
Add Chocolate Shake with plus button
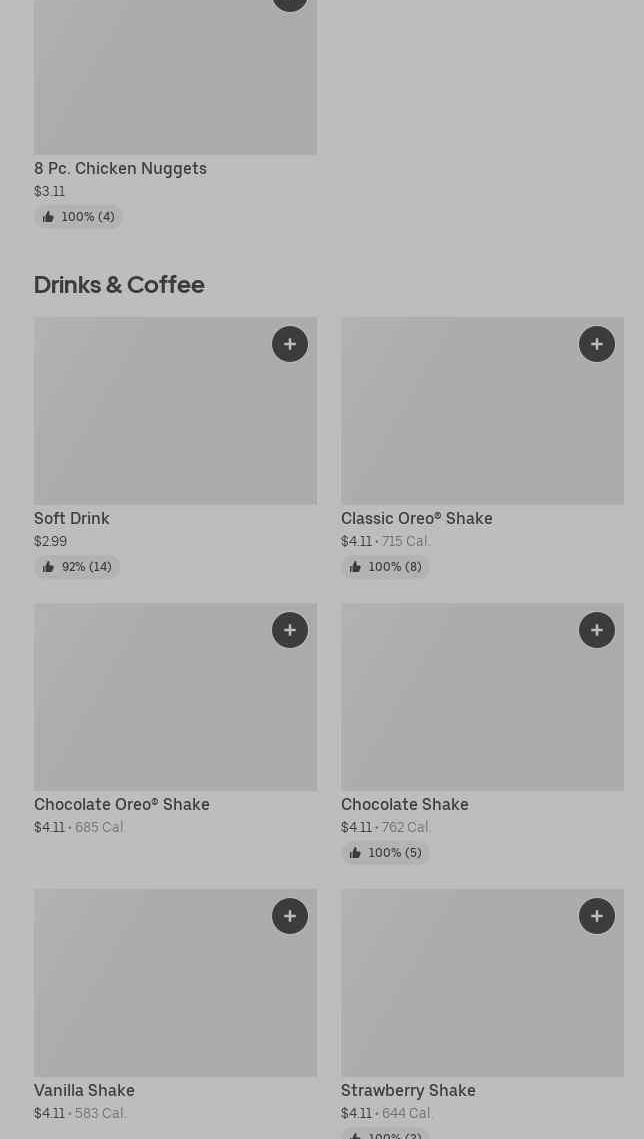tap(597, 630)
